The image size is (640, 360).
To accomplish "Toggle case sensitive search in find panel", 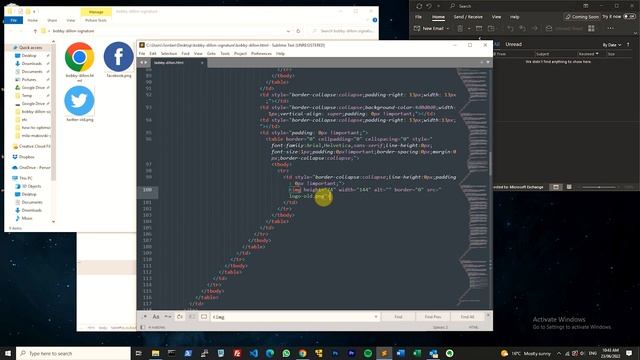I will point(156,317).
